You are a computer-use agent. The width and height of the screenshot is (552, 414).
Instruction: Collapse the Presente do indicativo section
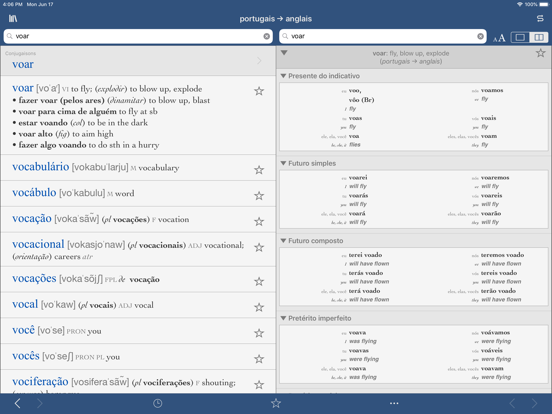[283, 76]
